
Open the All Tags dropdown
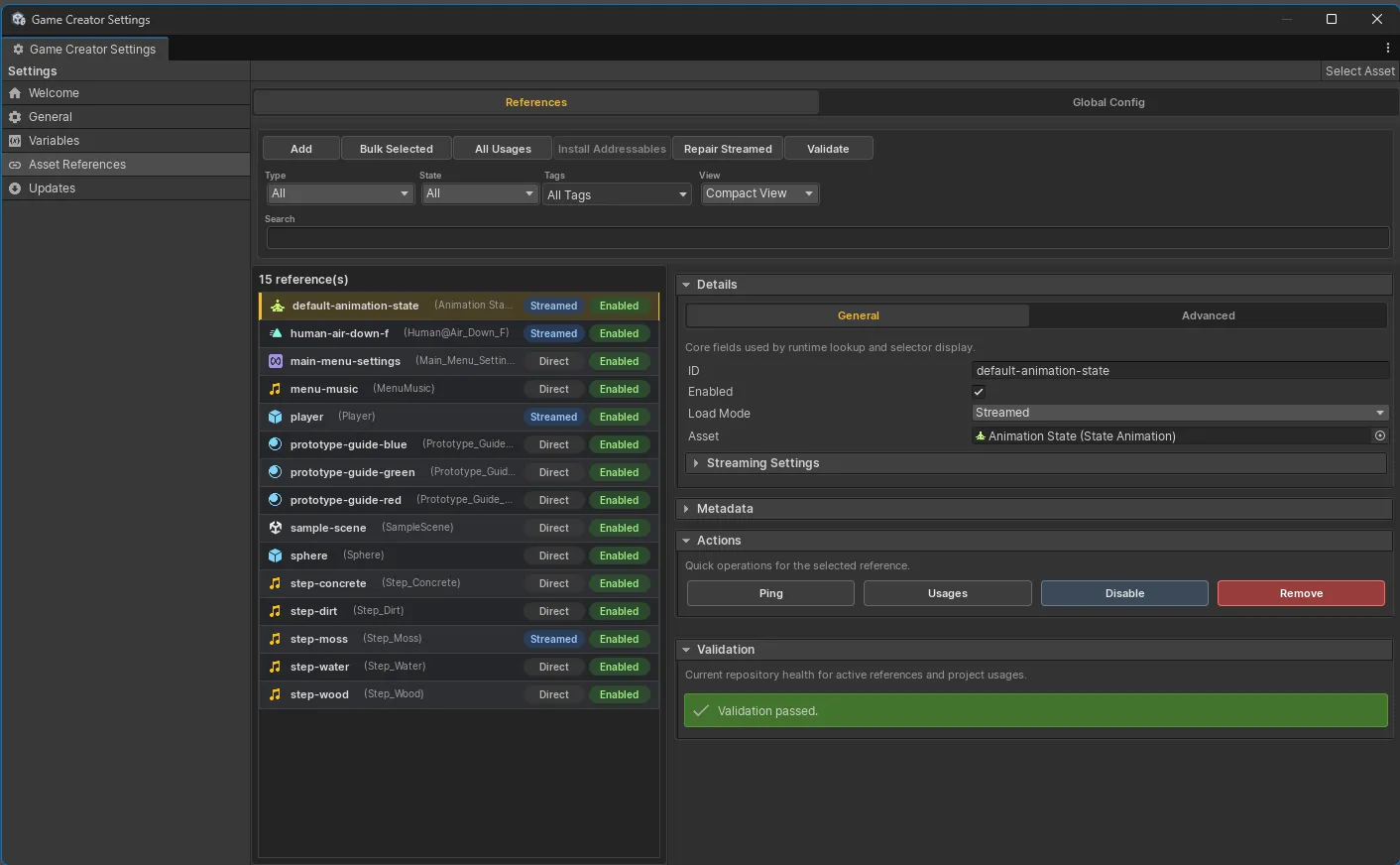pyautogui.click(x=617, y=194)
